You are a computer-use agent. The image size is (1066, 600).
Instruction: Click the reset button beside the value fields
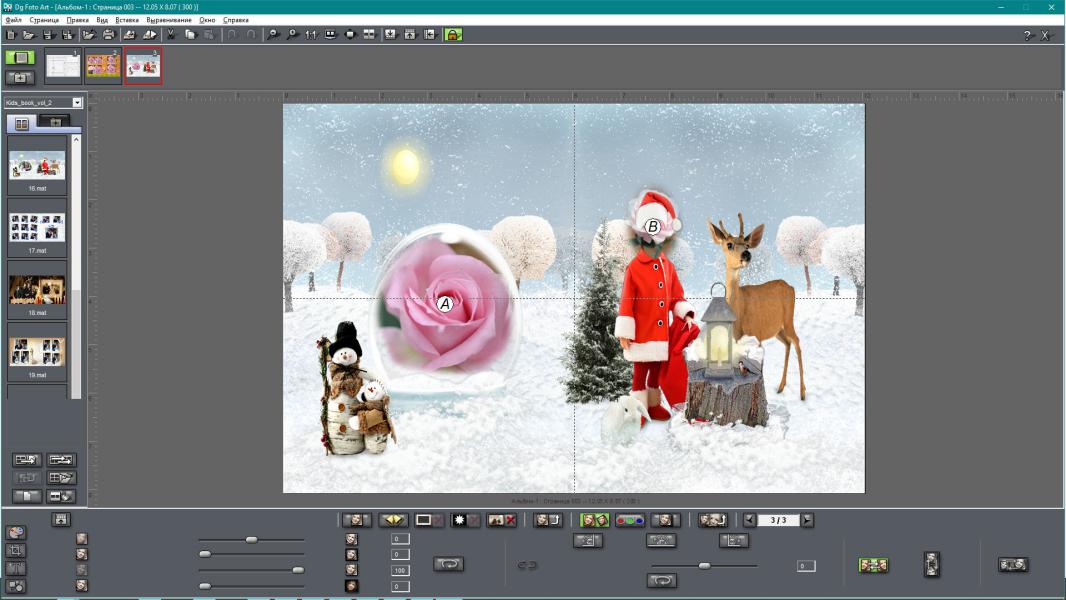point(448,564)
